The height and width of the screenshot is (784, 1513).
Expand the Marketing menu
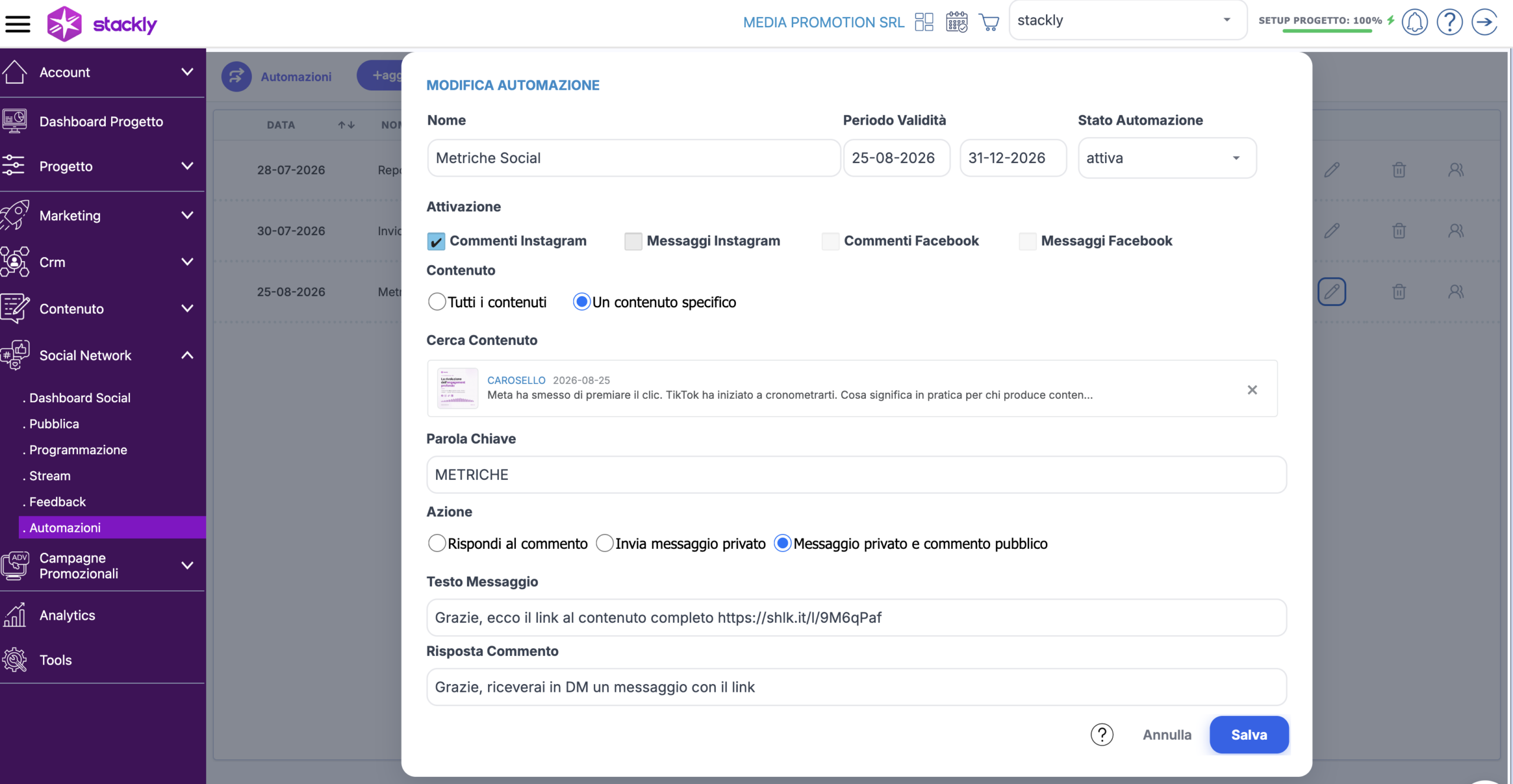(x=187, y=215)
